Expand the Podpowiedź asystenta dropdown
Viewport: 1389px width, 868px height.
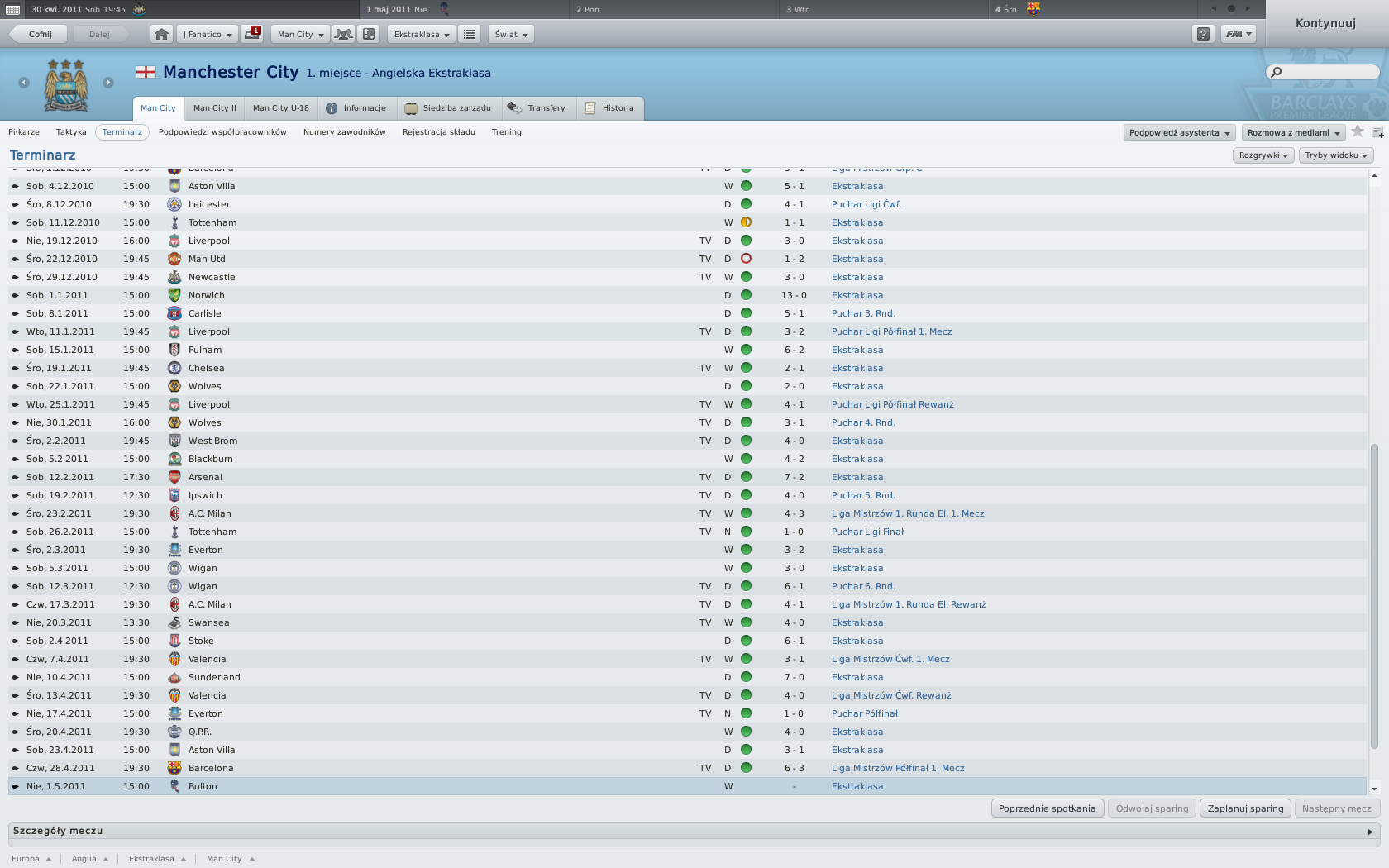[x=1179, y=132]
